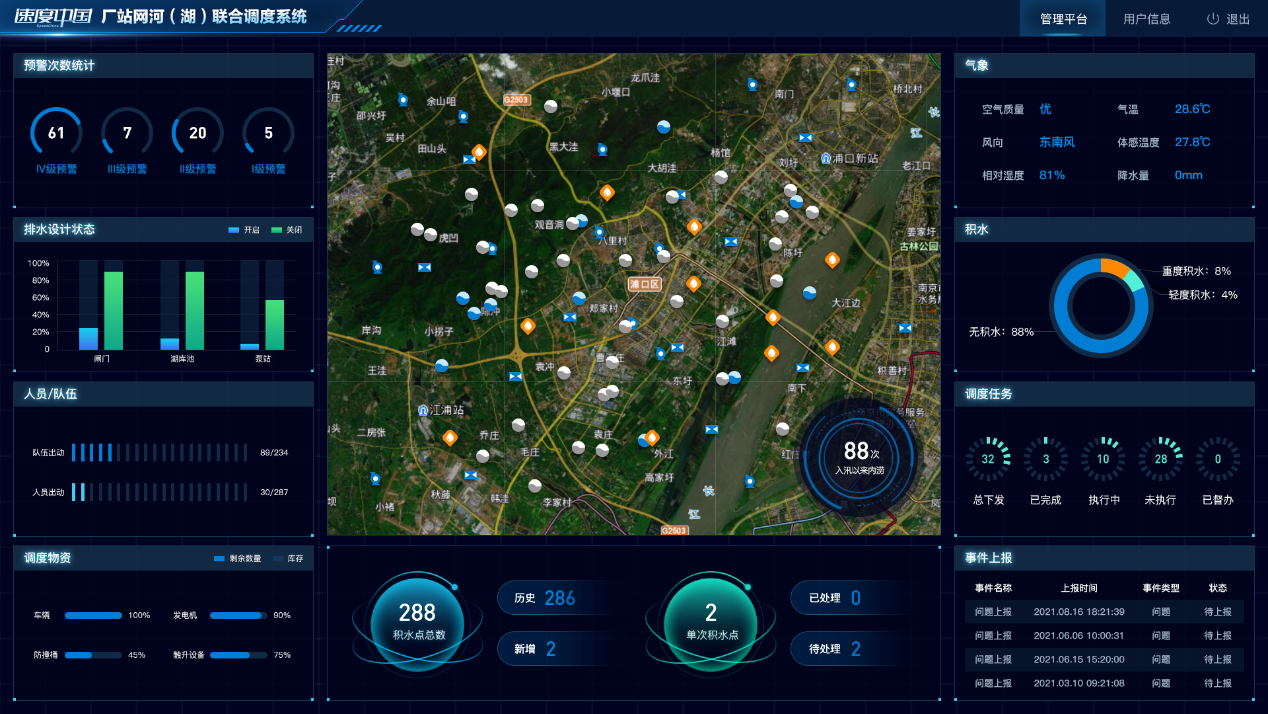Viewport: 1268px width, 714px height.
Task: Select the blue water marker above 大胡洼
Action: (x=664, y=127)
